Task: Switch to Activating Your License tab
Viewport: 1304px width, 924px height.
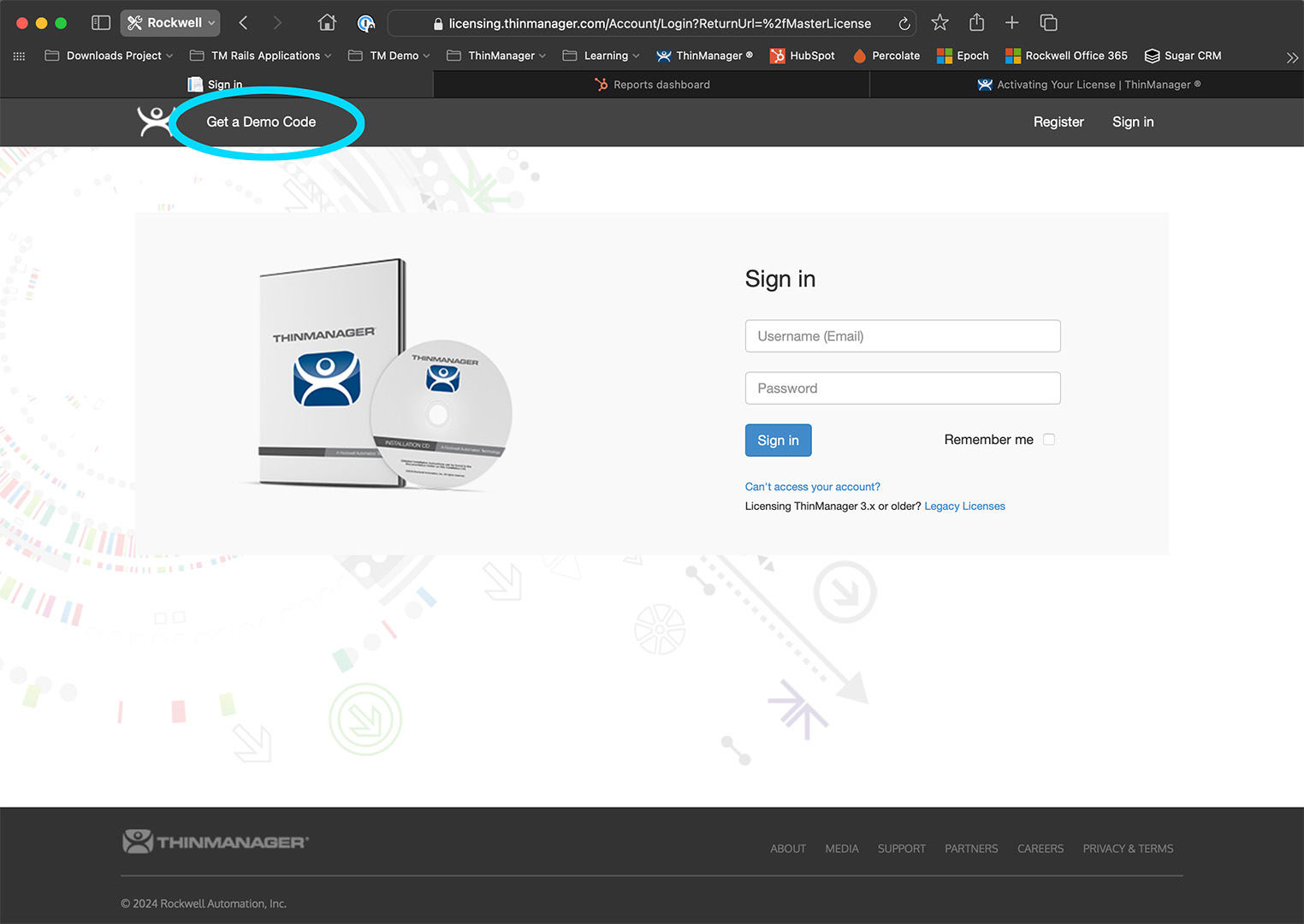Action: click(1088, 85)
